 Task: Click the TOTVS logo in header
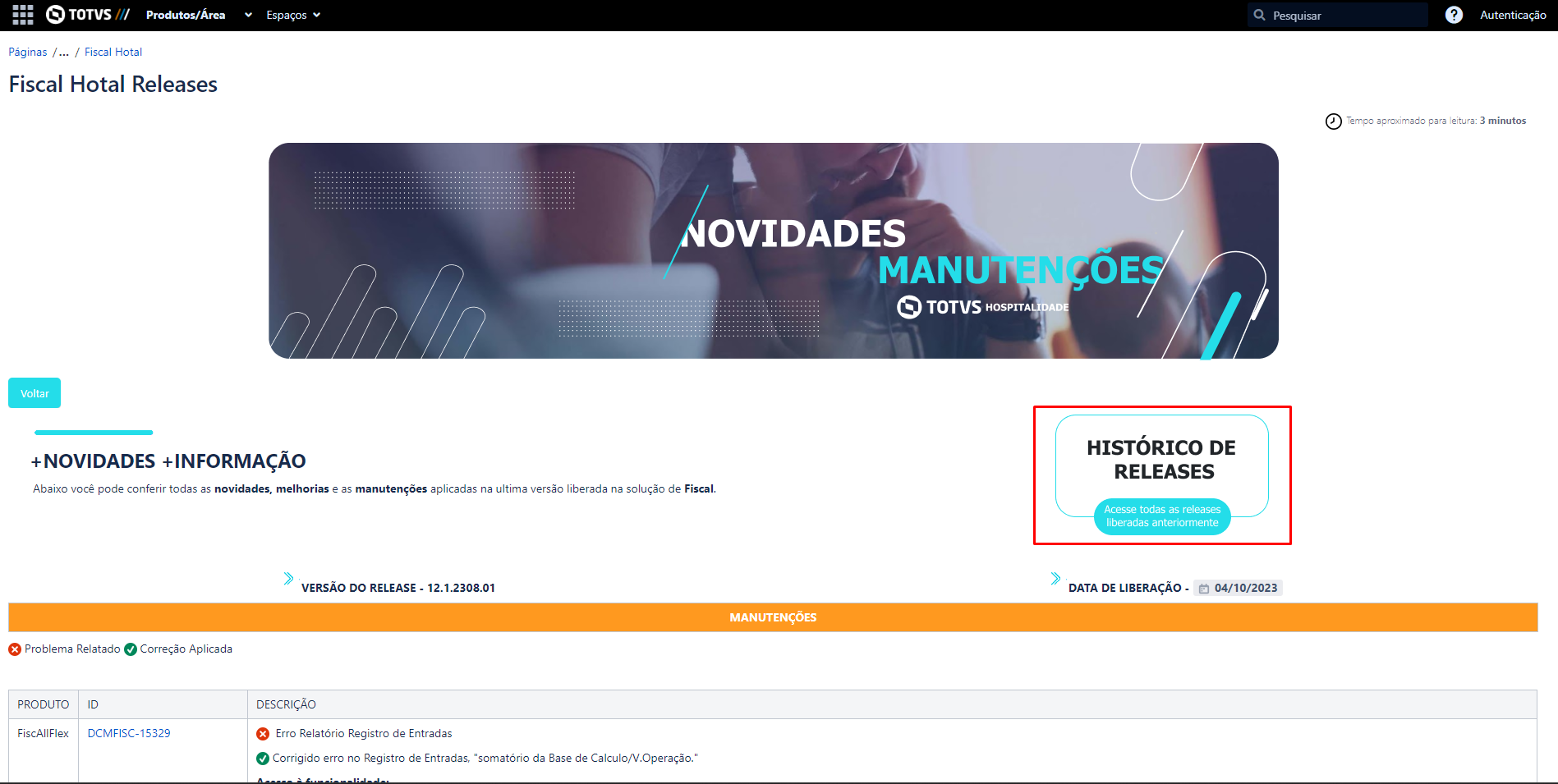pos(88,15)
